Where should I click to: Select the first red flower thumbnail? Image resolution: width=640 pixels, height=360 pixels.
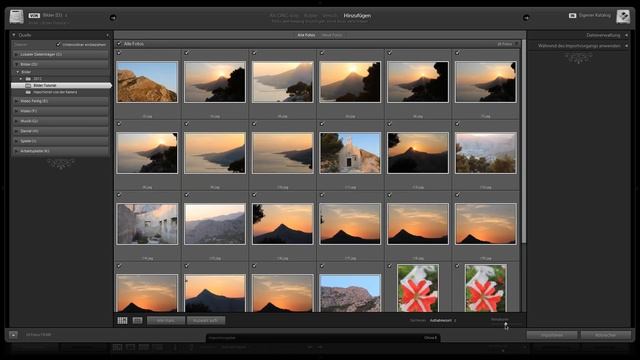coord(418,288)
